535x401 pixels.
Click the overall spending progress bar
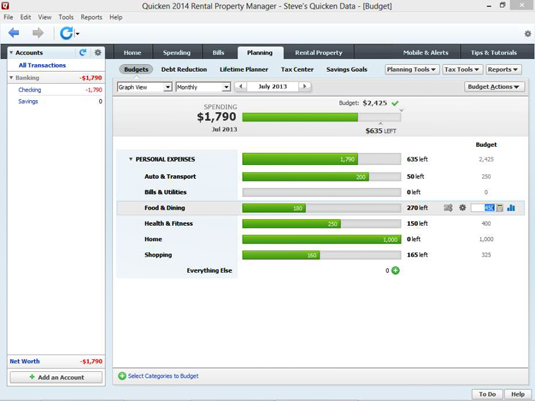[321, 117]
